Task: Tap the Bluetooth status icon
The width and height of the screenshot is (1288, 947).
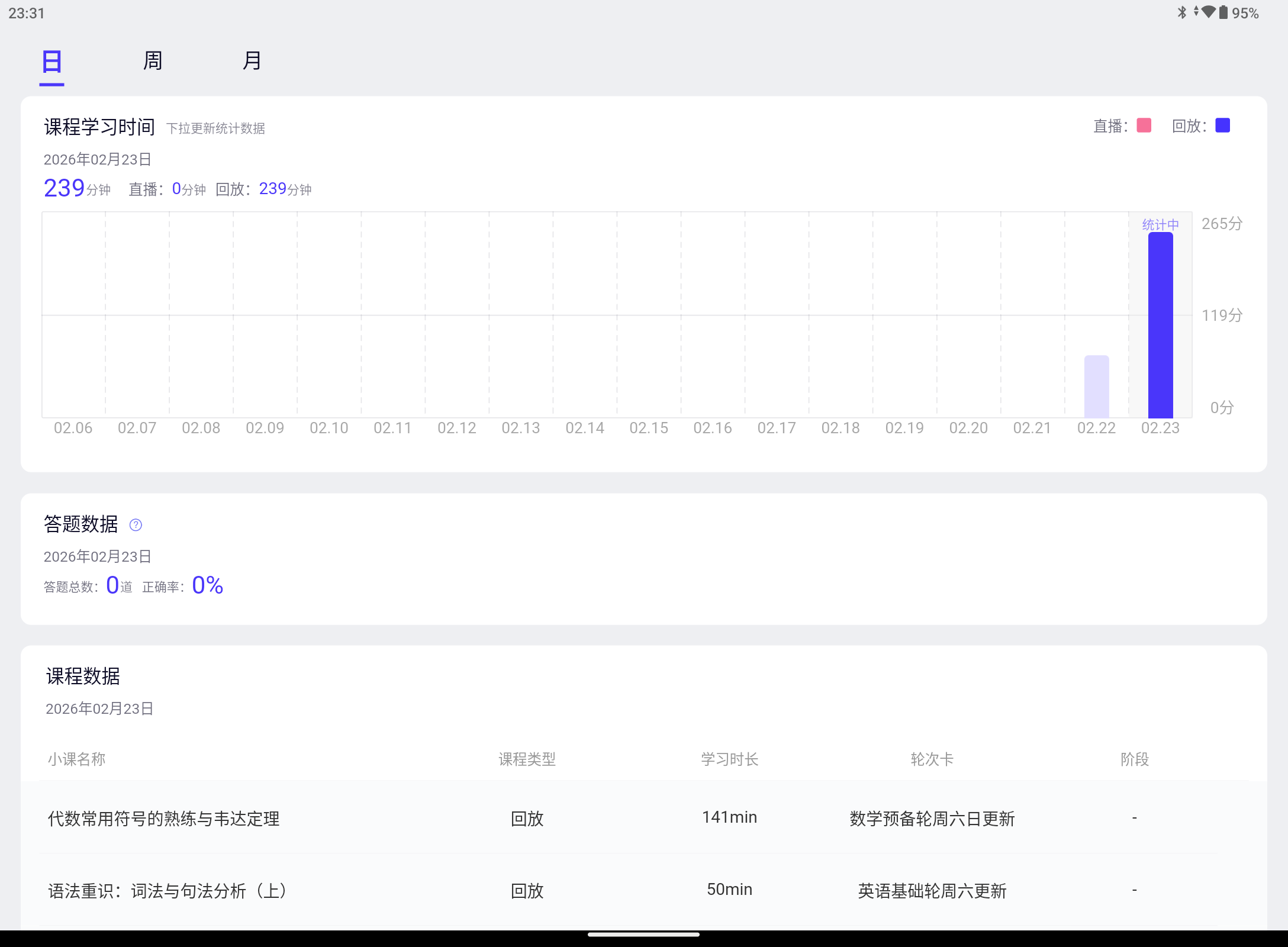Action: (1181, 12)
